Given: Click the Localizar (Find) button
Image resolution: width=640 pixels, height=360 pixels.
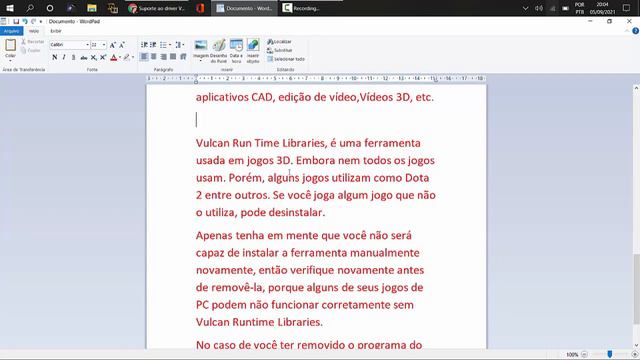Looking at the screenshot, I should click(280, 42).
